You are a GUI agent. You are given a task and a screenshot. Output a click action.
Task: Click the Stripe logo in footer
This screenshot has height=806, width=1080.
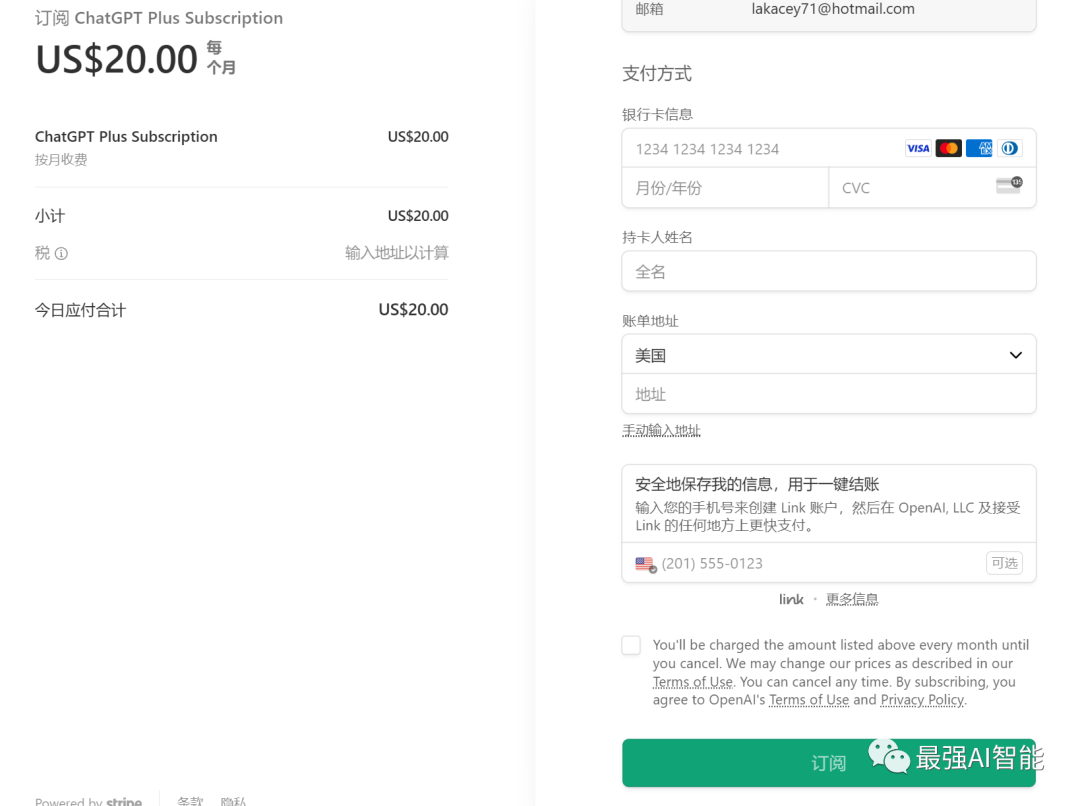tap(124, 801)
